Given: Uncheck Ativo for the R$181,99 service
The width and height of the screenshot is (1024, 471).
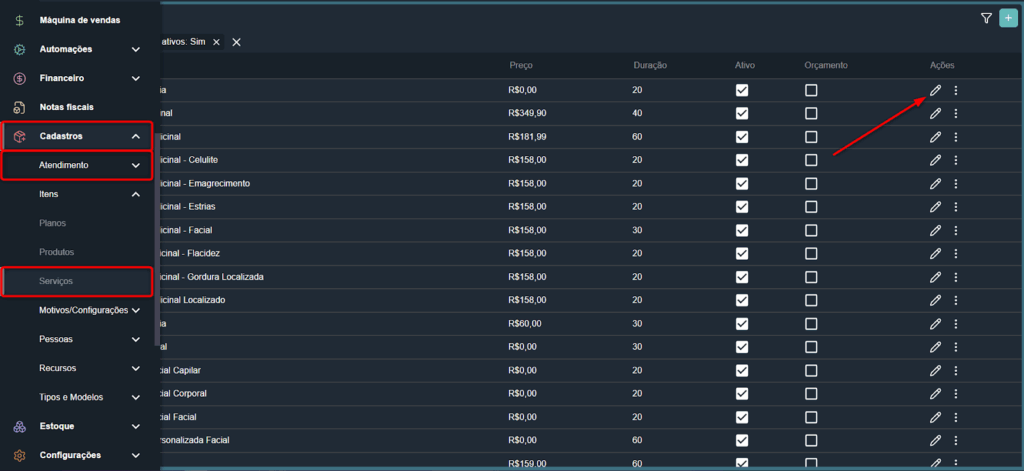Looking at the screenshot, I should (x=742, y=137).
